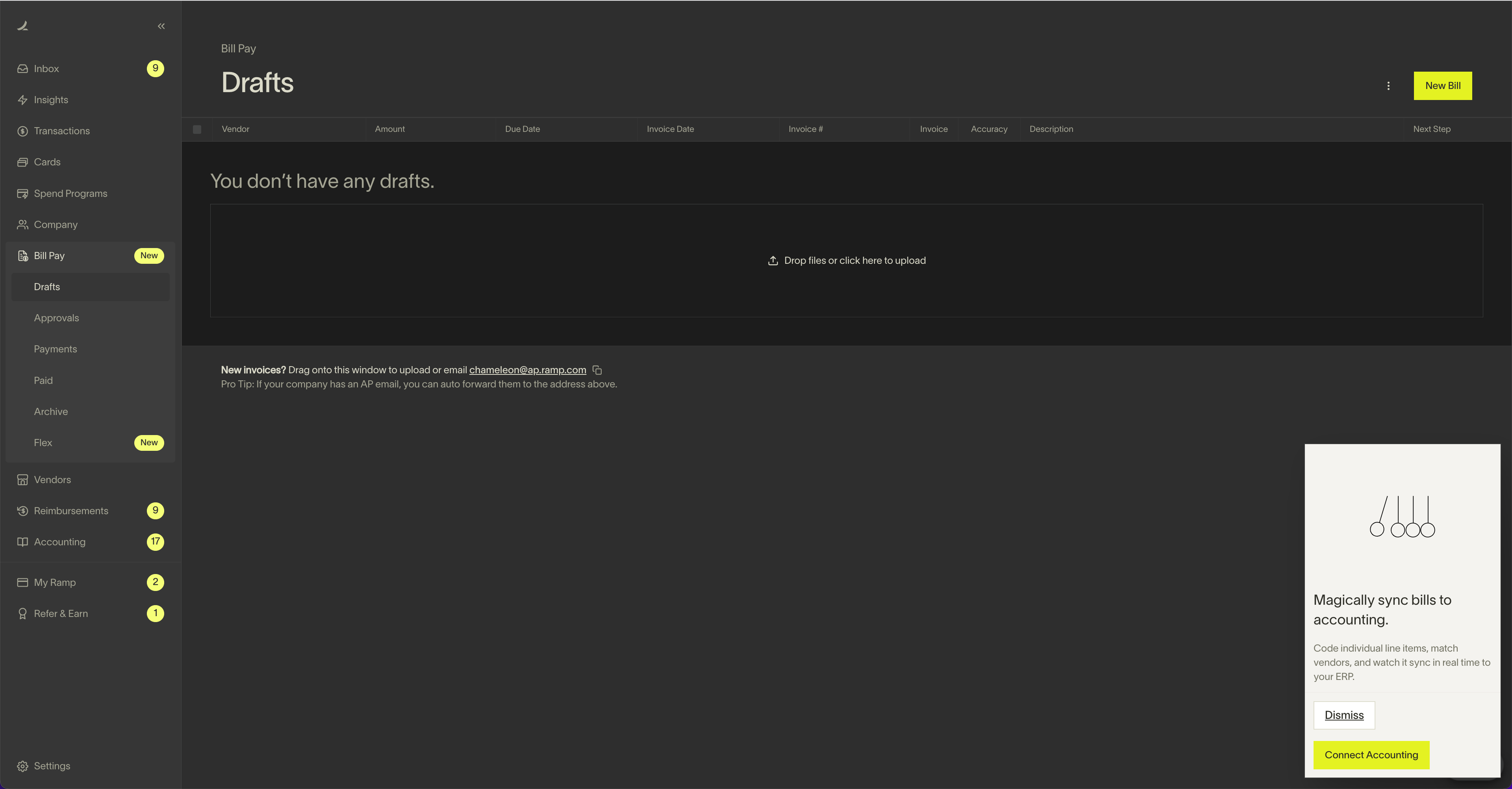Viewport: 1512px width, 789px height.
Task: Click the Connect Accounting button
Action: [x=1371, y=755]
